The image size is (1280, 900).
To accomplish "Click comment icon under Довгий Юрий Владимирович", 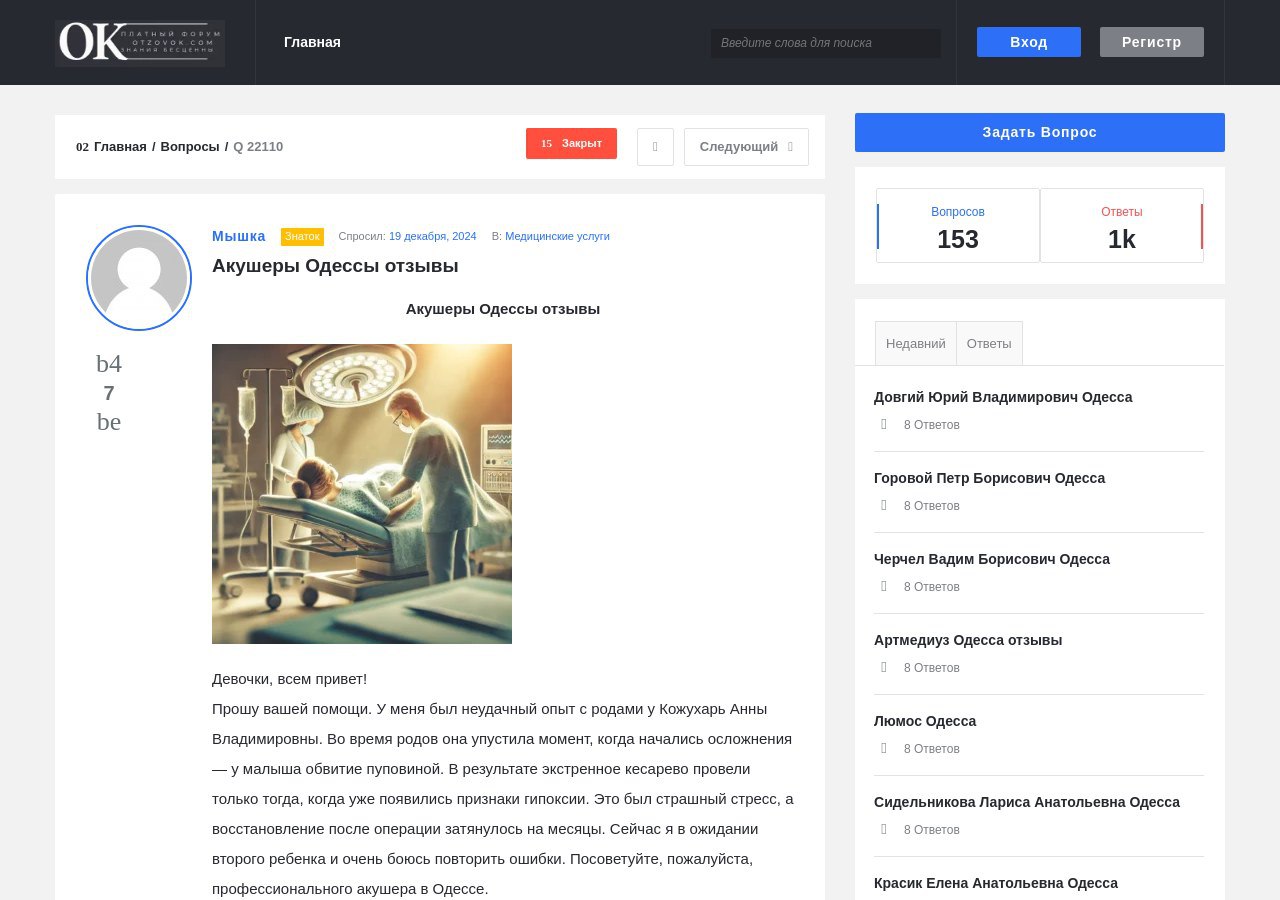I will click(884, 424).
